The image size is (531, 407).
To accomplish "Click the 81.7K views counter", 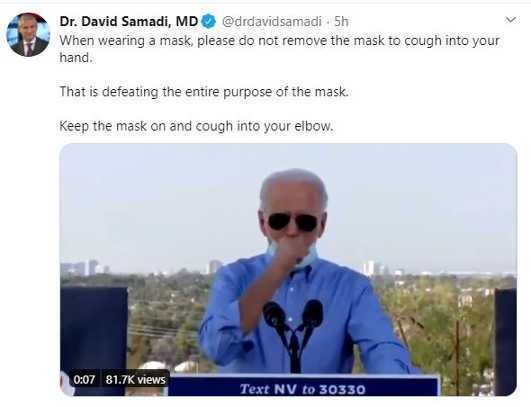I will click(x=135, y=380).
